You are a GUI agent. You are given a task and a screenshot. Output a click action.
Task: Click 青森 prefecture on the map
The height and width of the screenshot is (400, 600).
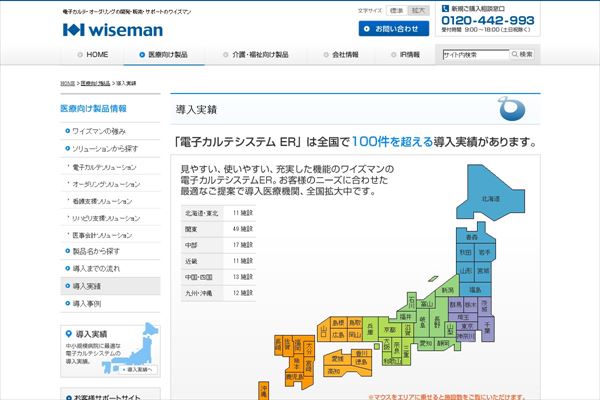(x=472, y=237)
